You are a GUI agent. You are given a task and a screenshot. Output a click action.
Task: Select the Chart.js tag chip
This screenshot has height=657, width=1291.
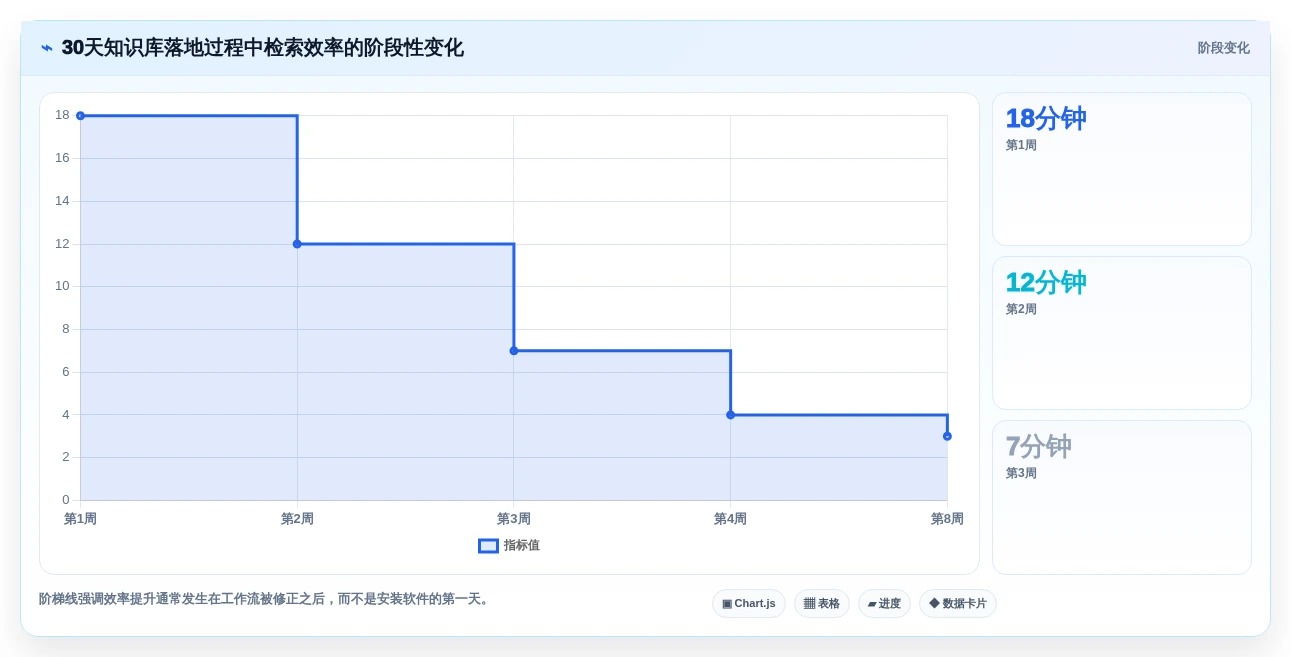point(749,604)
